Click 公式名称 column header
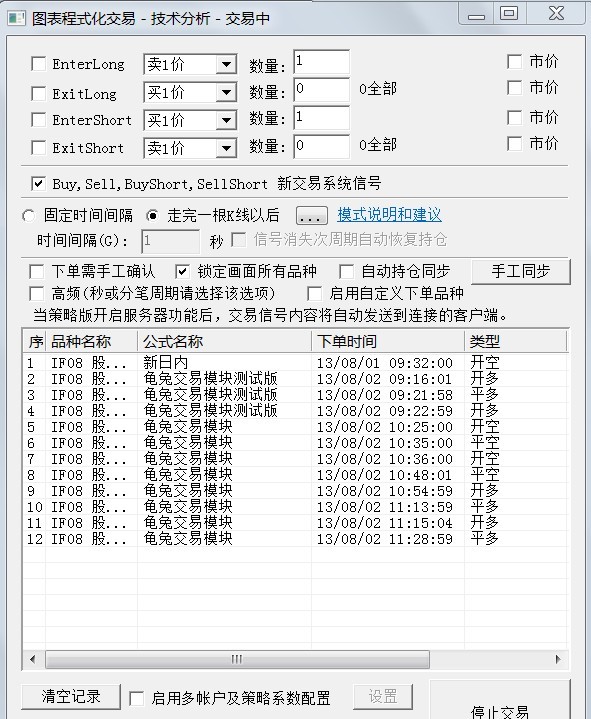Viewport: 591px width, 719px height. pyautogui.click(x=224, y=341)
